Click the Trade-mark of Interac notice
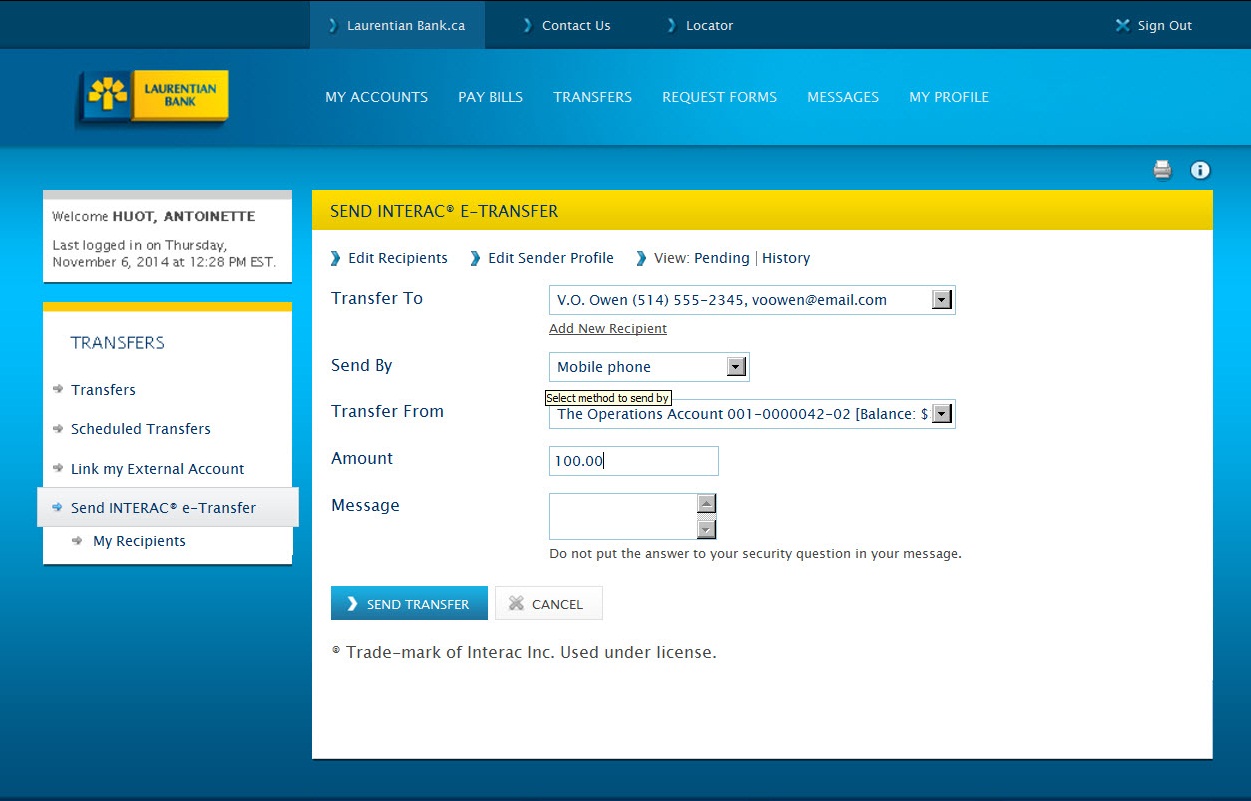Viewport: 1251px width, 801px height. pos(524,652)
